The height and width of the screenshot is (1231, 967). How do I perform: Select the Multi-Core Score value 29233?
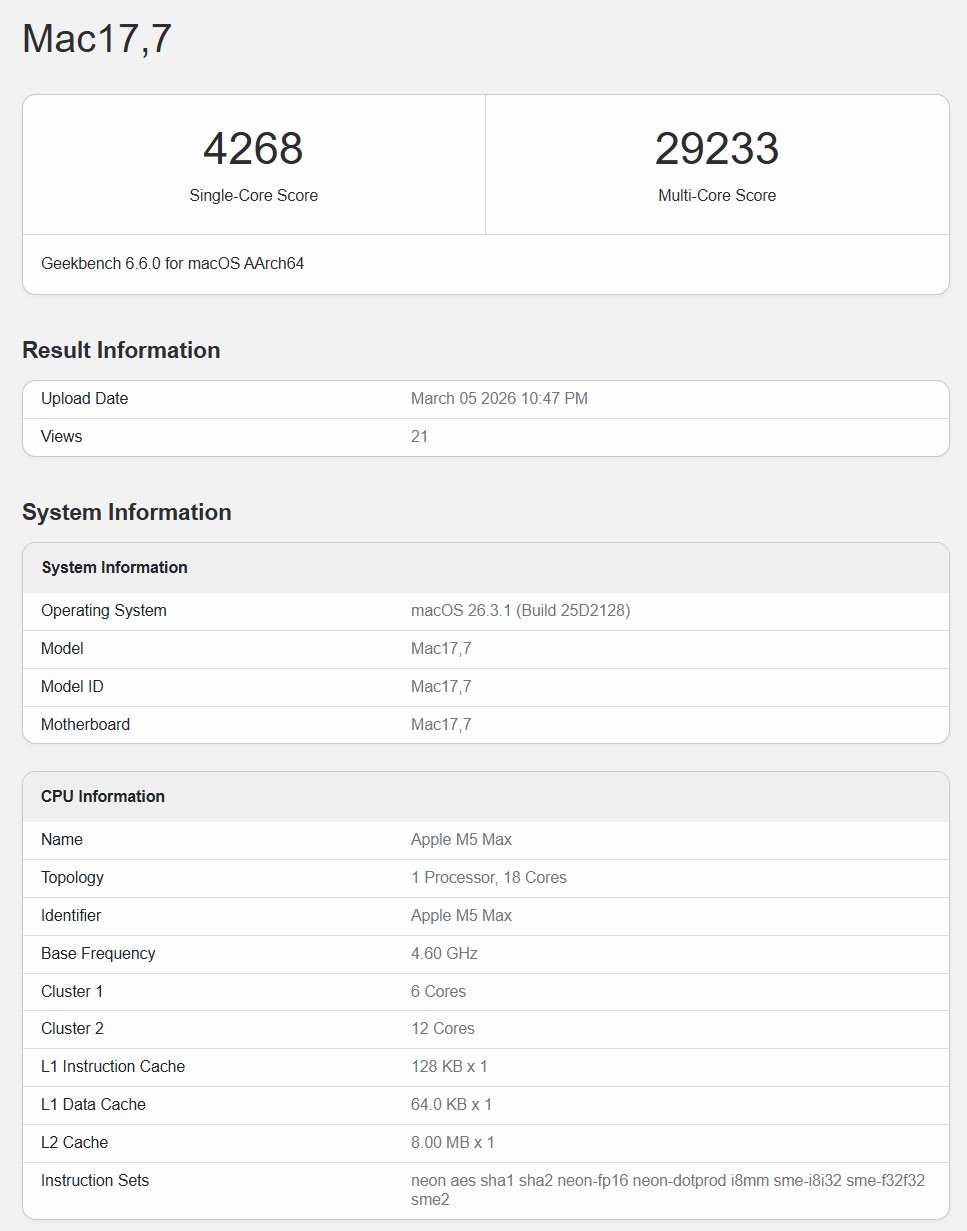718,148
